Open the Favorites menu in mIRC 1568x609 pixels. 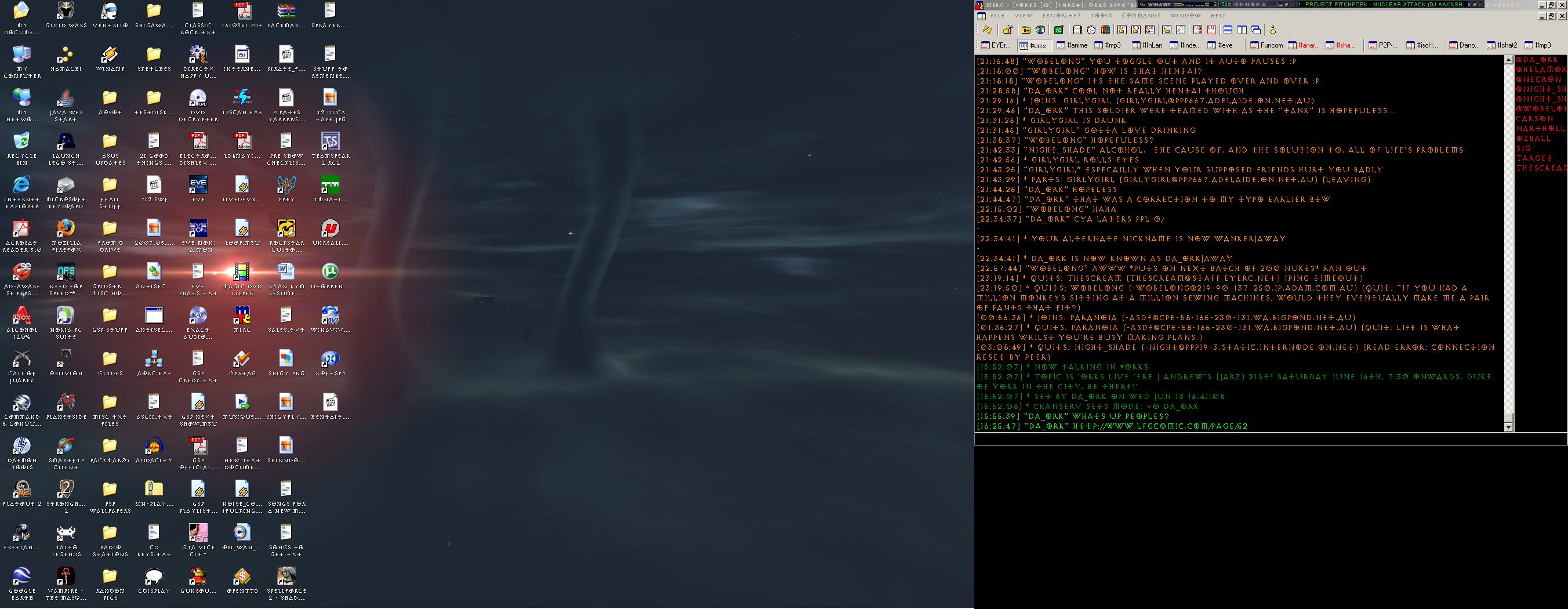pyautogui.click(x=1062, y=16)
